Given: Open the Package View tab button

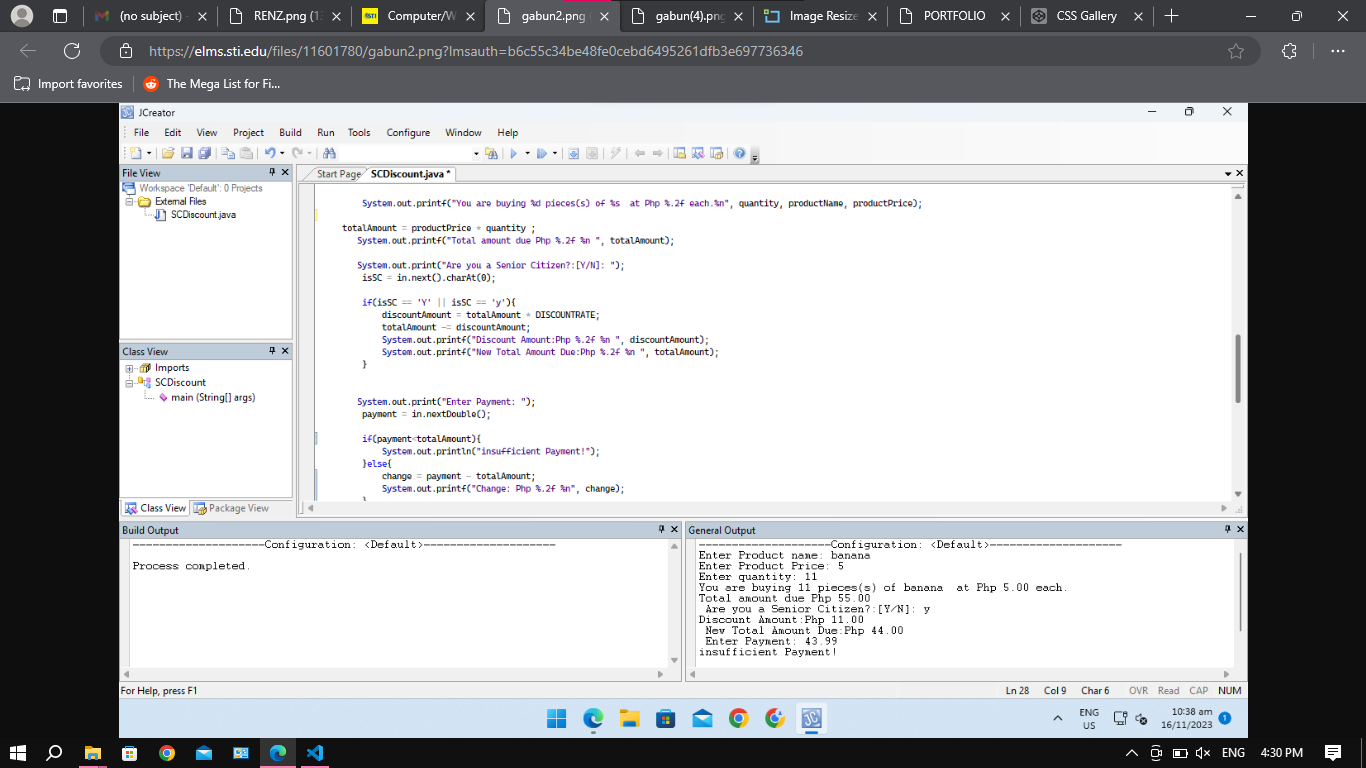Looking at the screenshot, I should tap(231, 508).
